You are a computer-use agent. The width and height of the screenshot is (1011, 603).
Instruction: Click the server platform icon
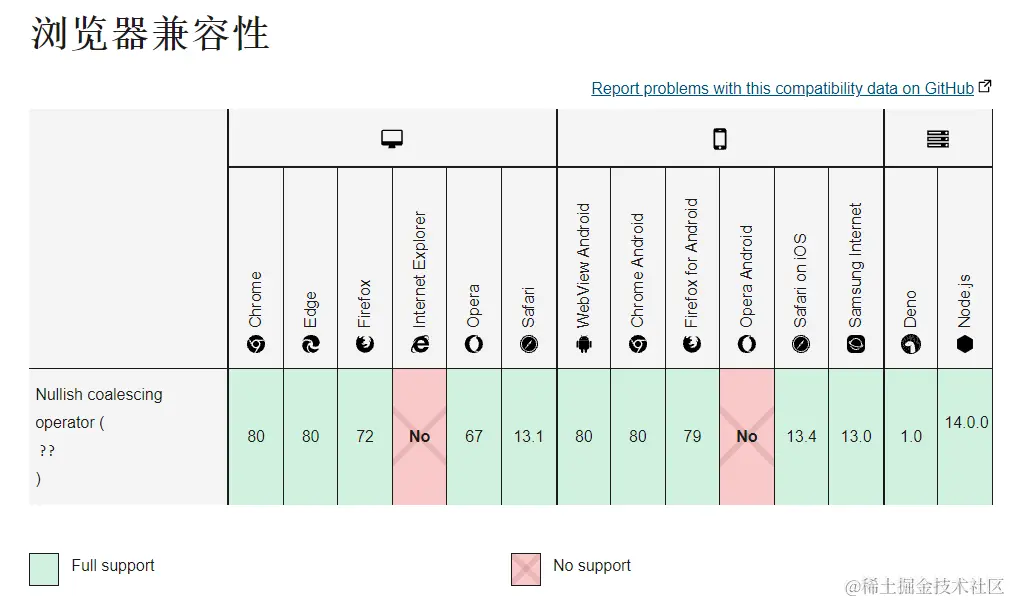[x=937, y=139]
